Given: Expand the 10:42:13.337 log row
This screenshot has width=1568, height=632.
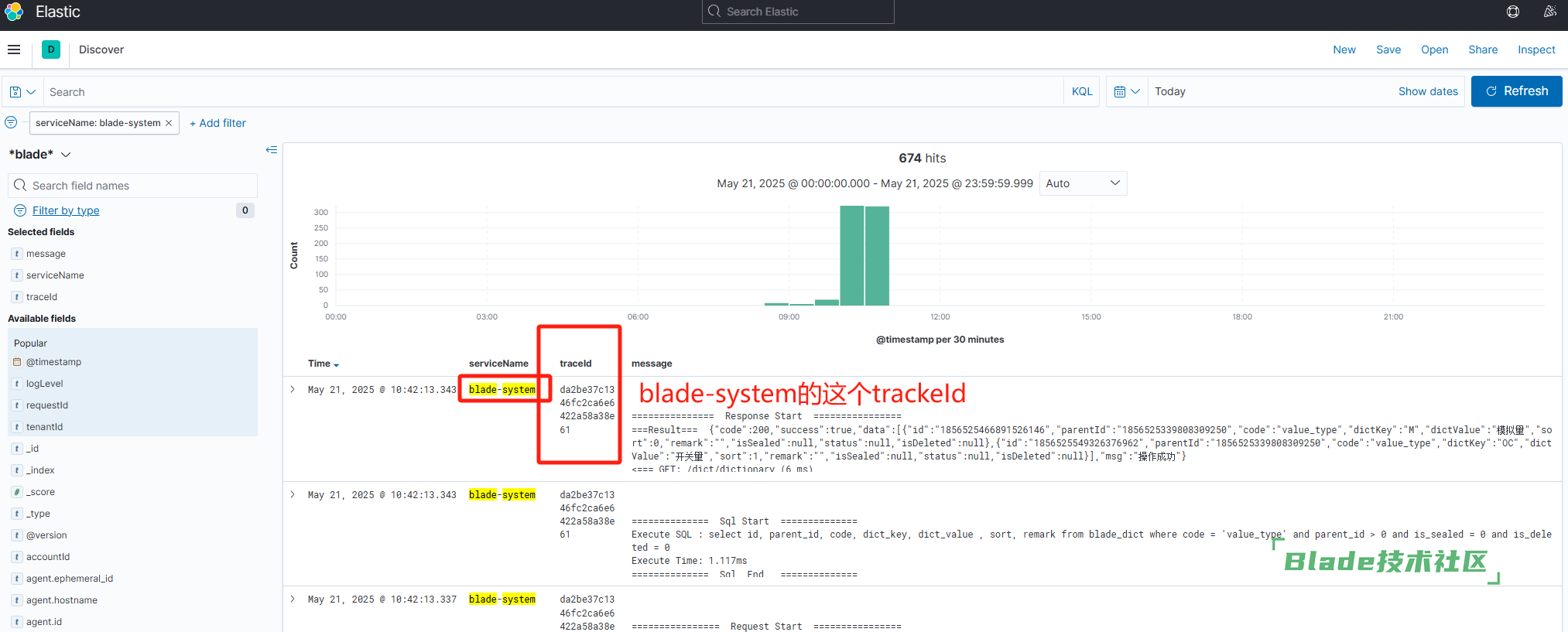Looking at the screenshot, I should (293, 599).
